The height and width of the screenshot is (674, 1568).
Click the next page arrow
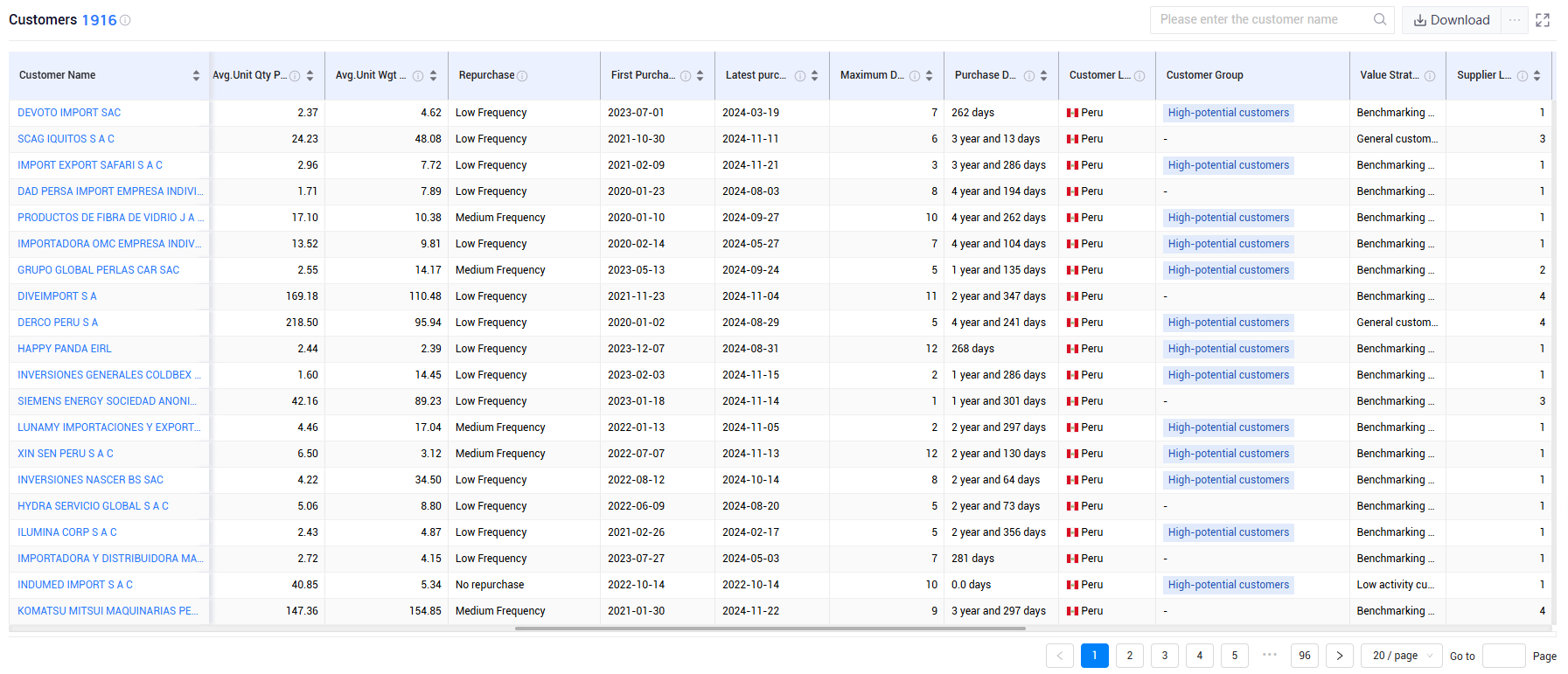coord(1340,656)
